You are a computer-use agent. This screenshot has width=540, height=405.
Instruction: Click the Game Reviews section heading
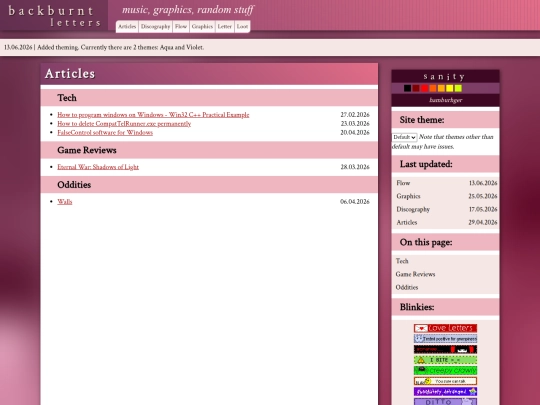pyautogui.click(x=87, y=150)
